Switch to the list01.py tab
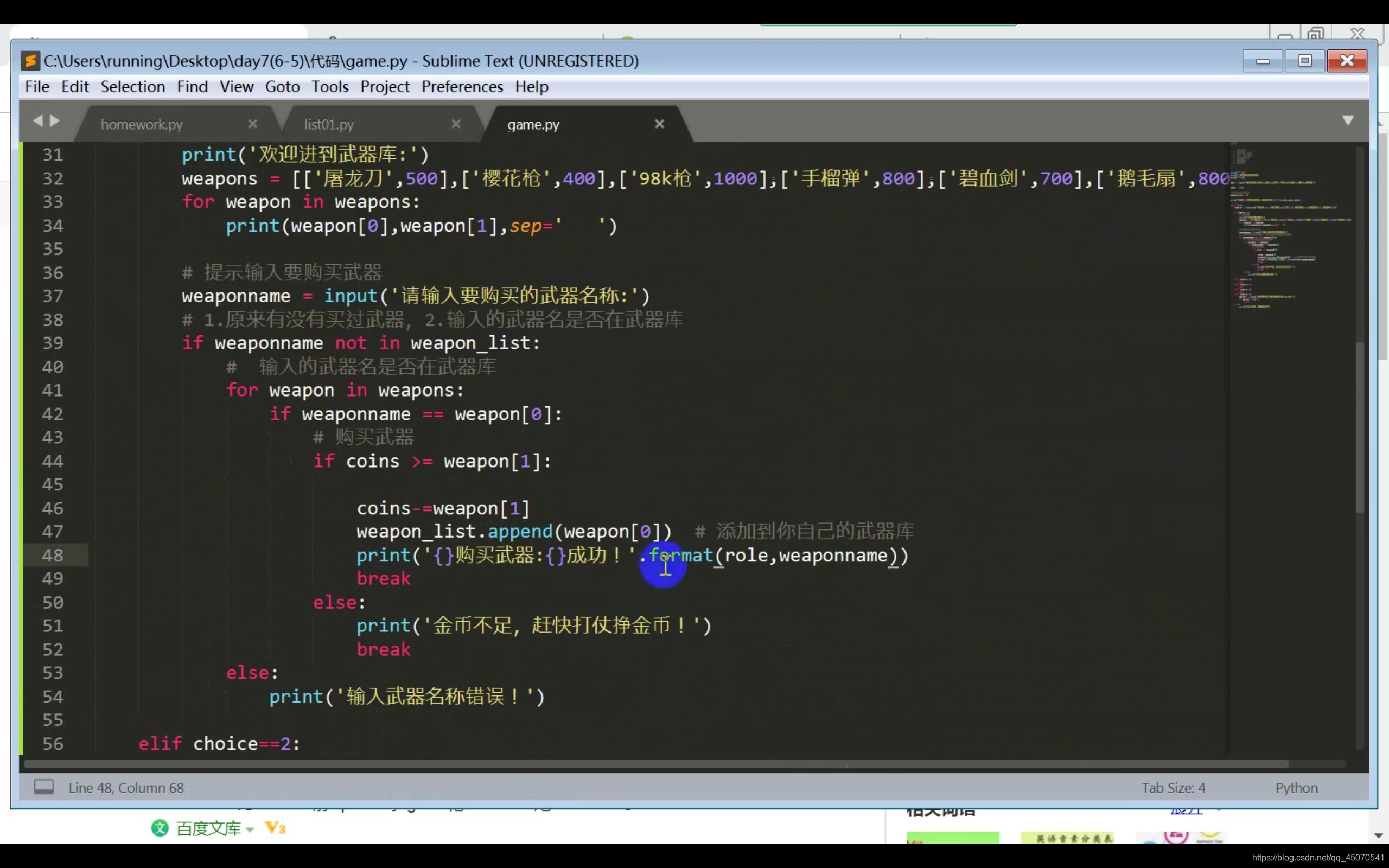The height and width of the screenshot is (868, 1389). tap(329, 125)
